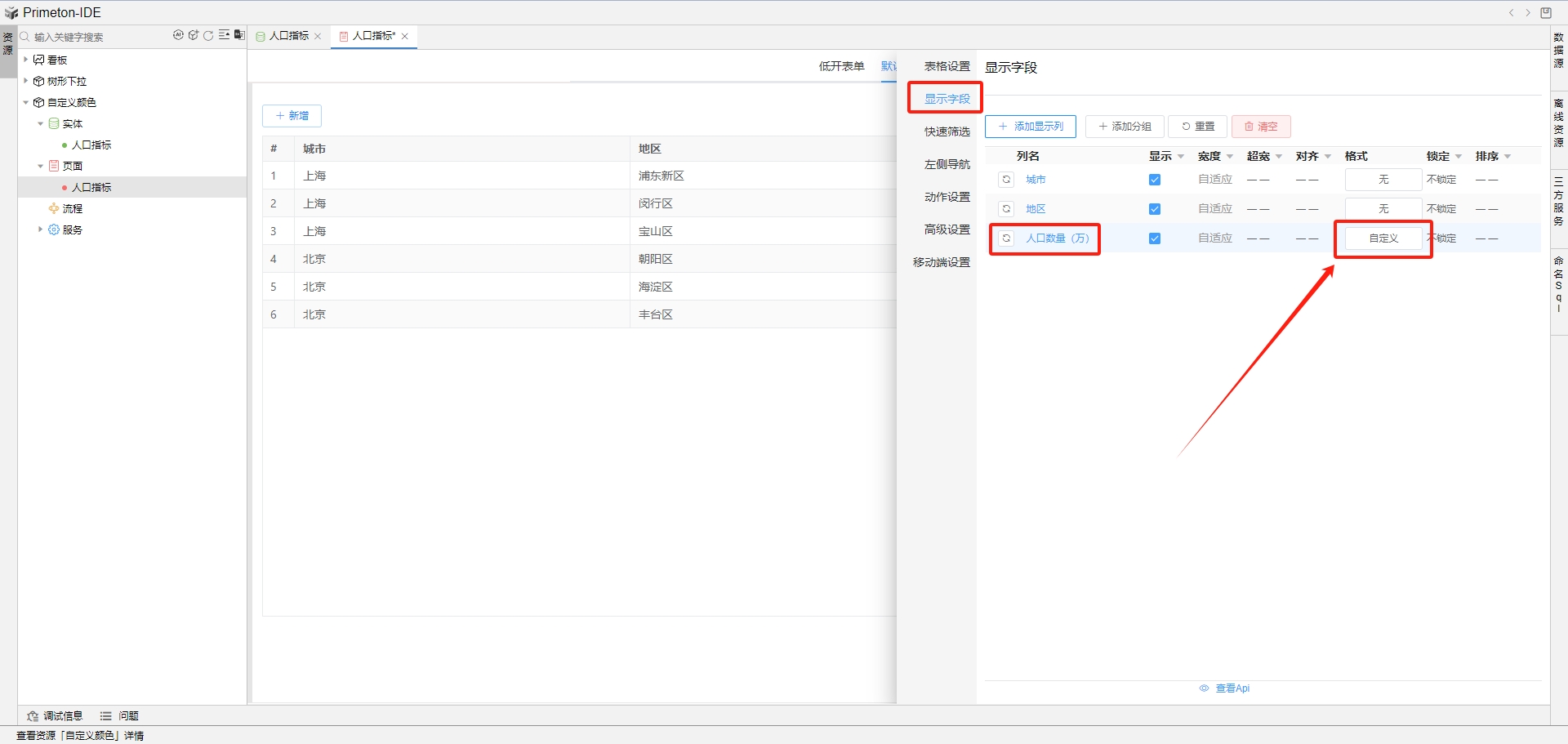Viewport: 1568px width, 744px height.
Task: Click the collapse-all icon in resource toolbar
Action: point(224,35)
